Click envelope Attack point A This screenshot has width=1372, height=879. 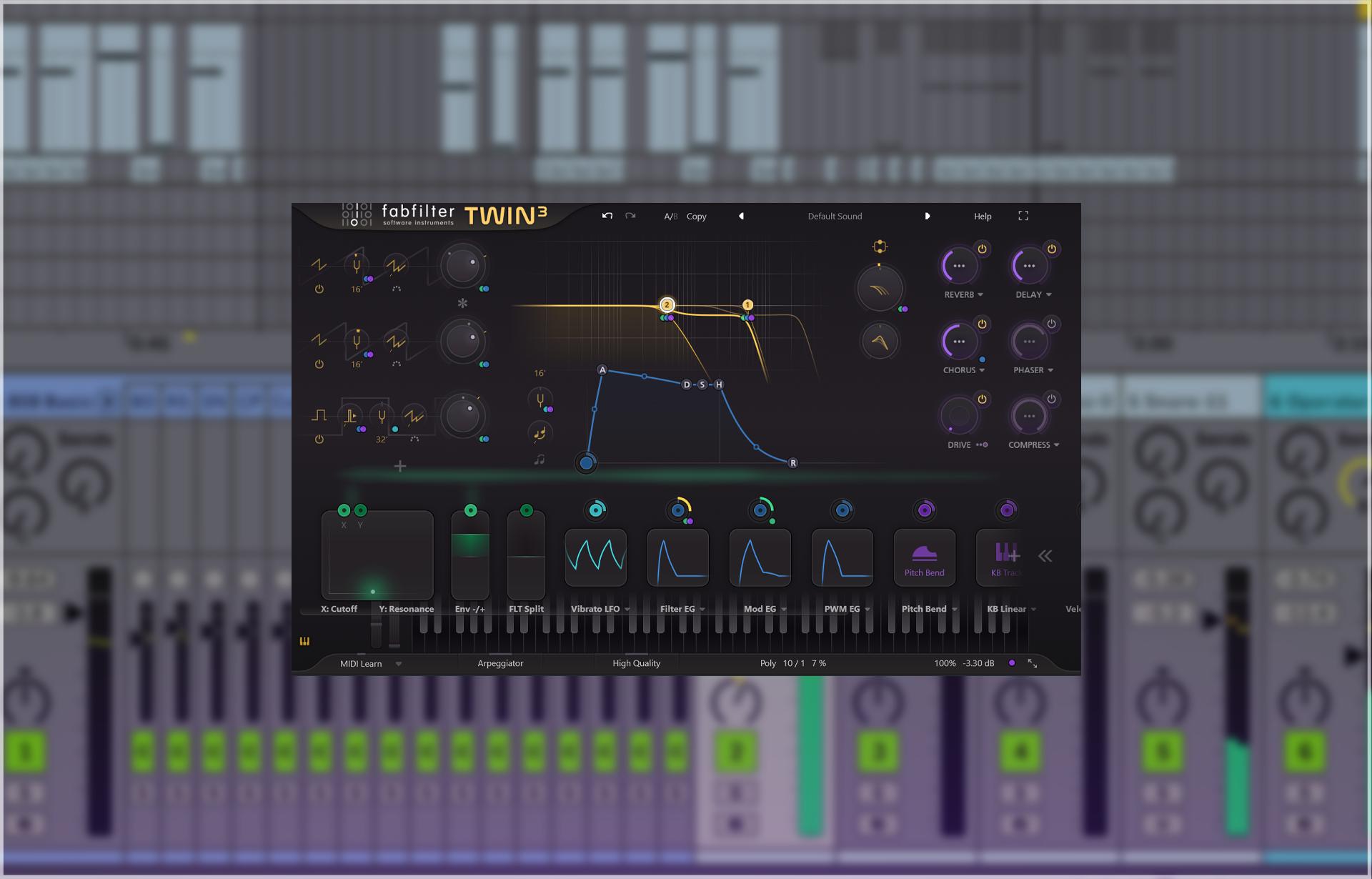(602, 370)
